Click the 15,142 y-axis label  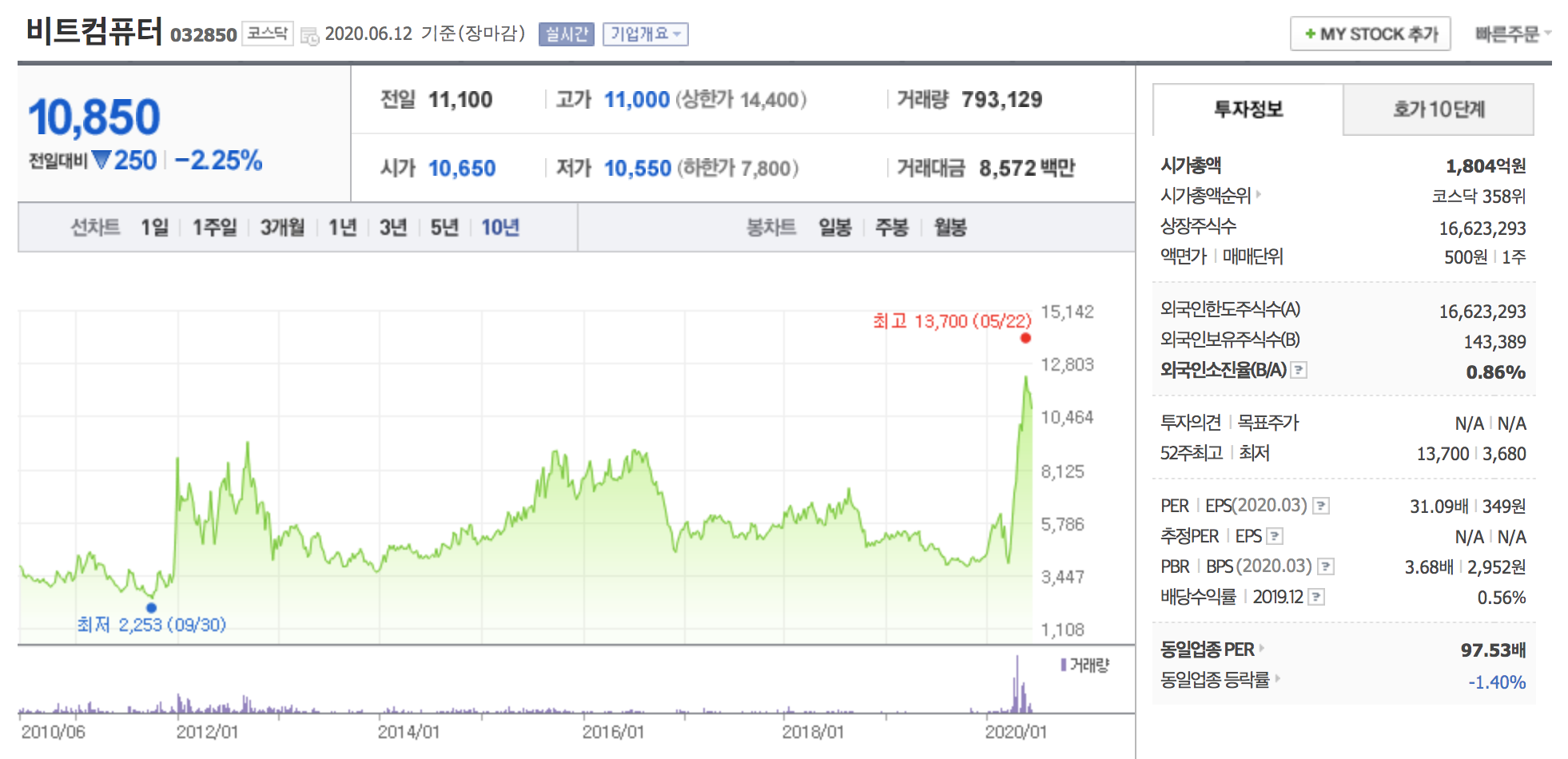(x=1067, y=312)
